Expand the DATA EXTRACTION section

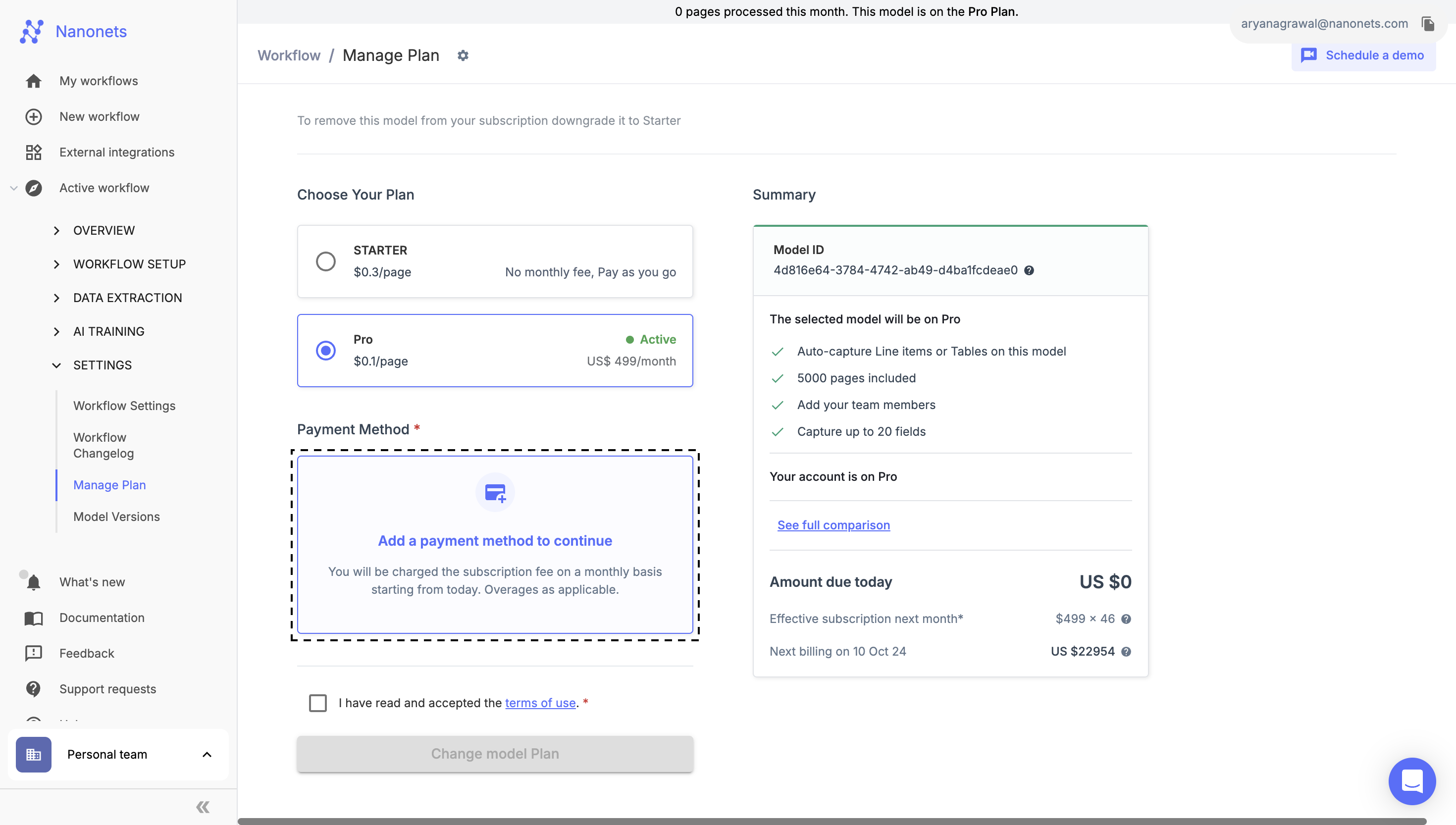tap(56, 298)
